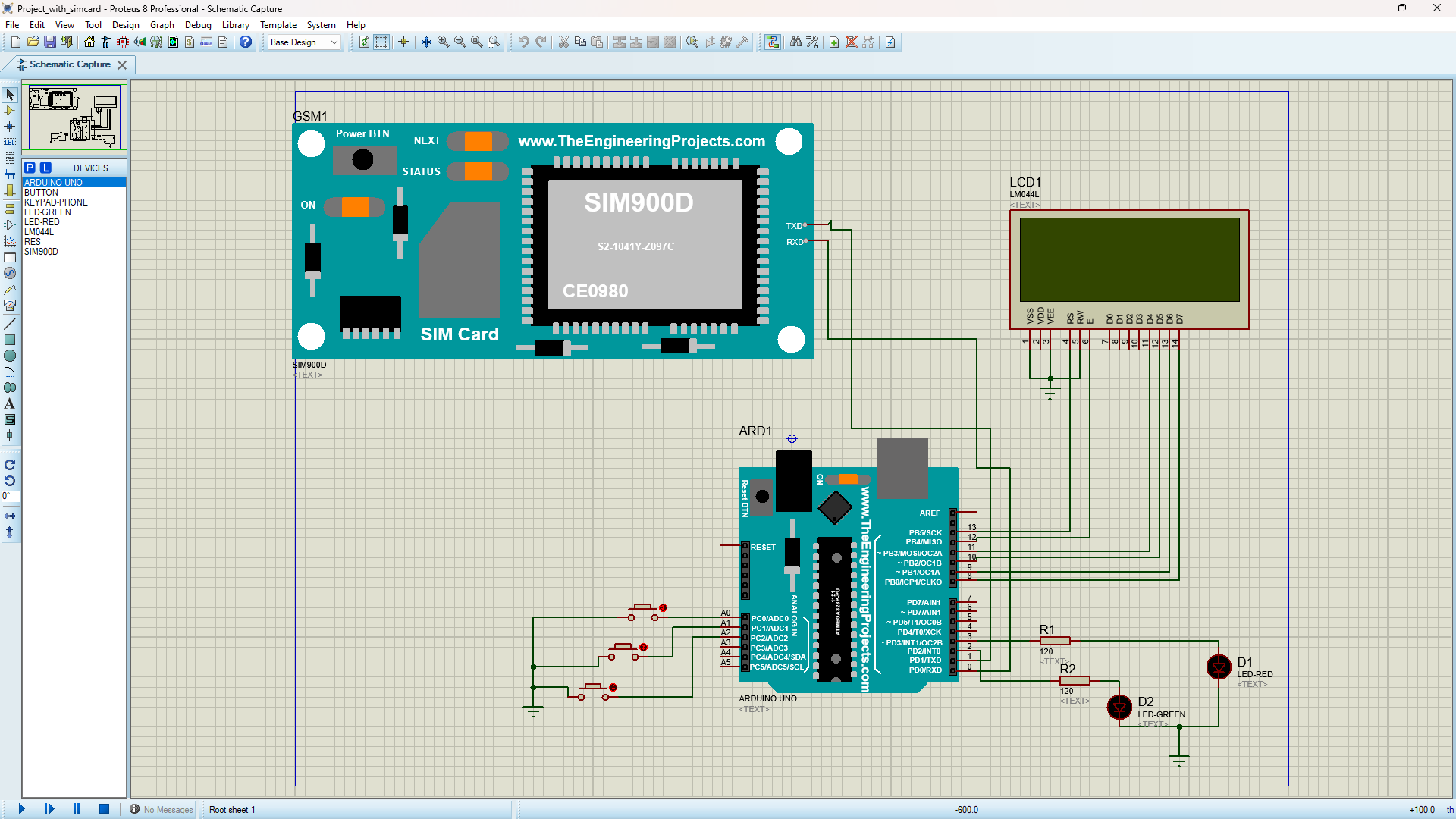Click the New Sheet green plus icon
The width and height of the screenshot is (1456, 819).
coord(834,42)
